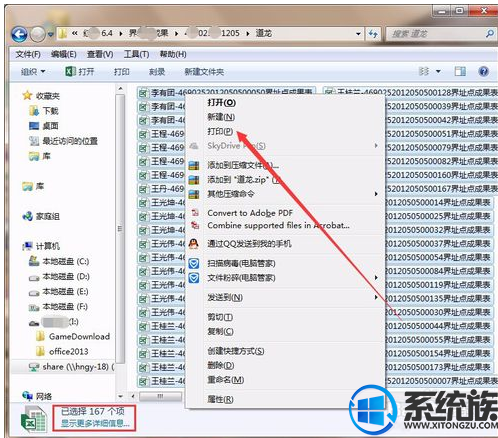Select 计算机 in the navigation pane
498x438 pixels.
point(41,246)
